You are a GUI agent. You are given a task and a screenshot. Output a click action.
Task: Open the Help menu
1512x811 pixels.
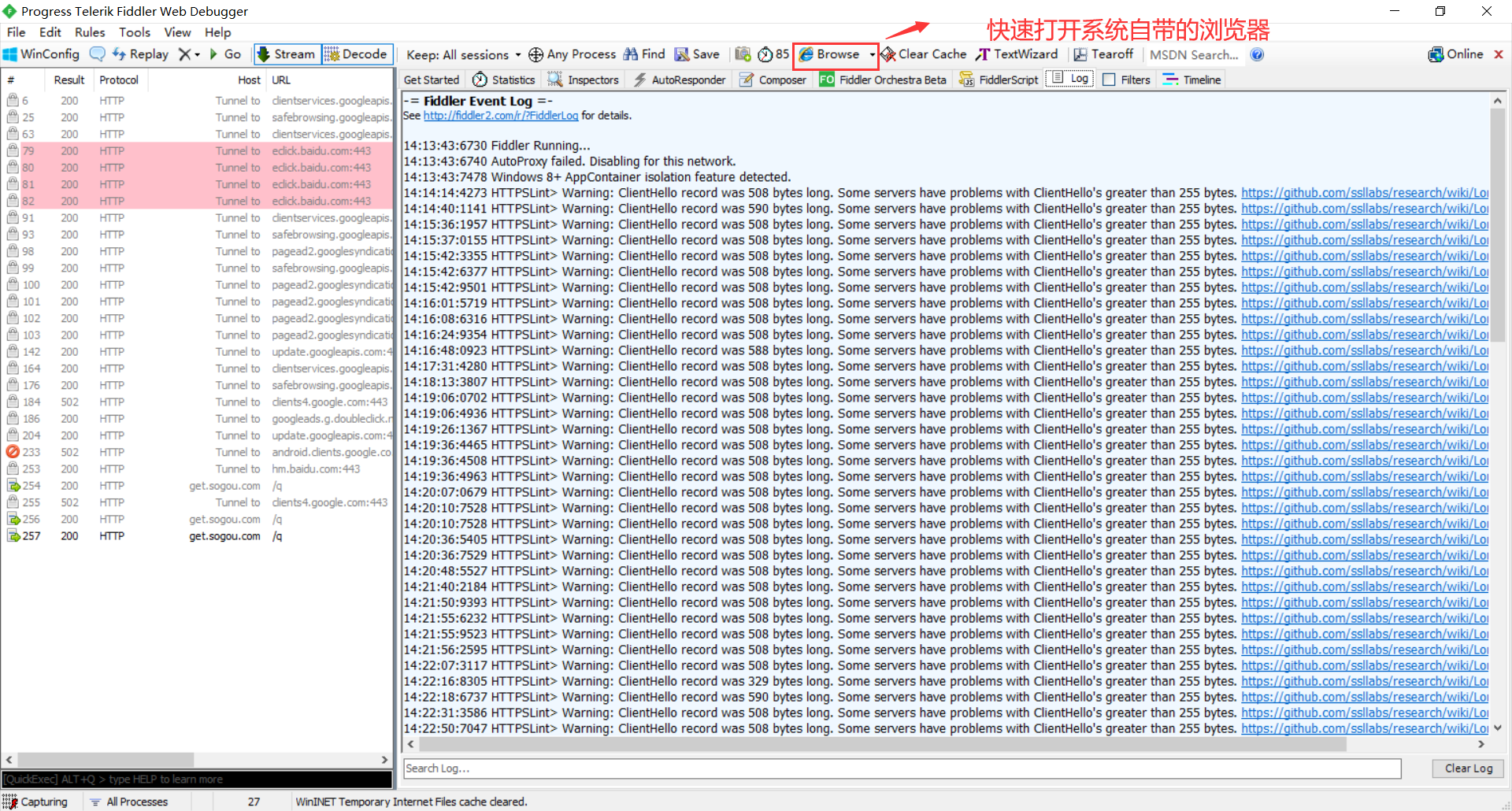(x=218, y=32)
